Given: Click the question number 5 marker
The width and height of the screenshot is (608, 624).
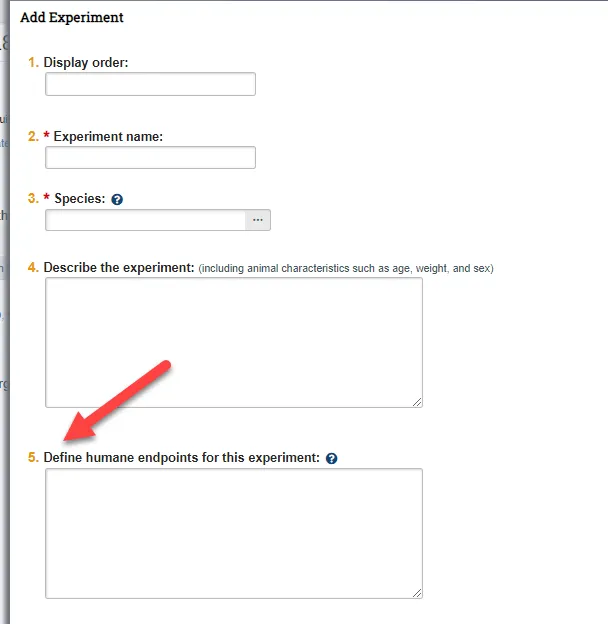Looking at the screenshot, I should pos(33,458).
